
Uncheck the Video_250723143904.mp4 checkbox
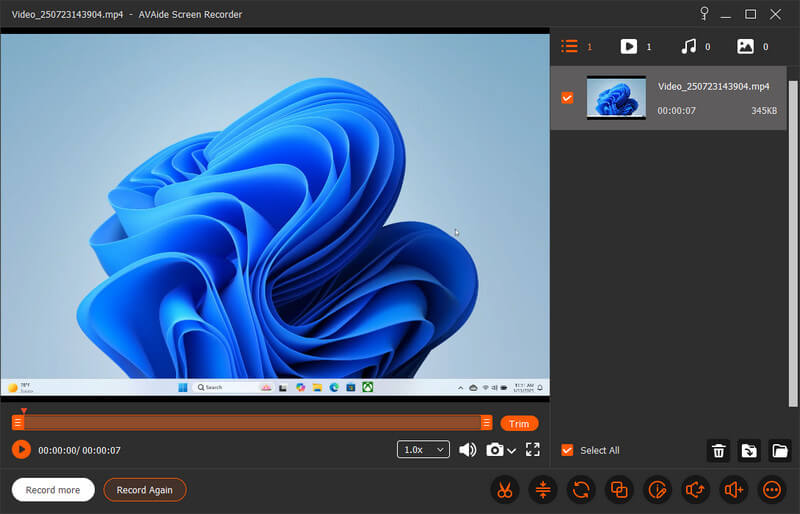point(567,97)
